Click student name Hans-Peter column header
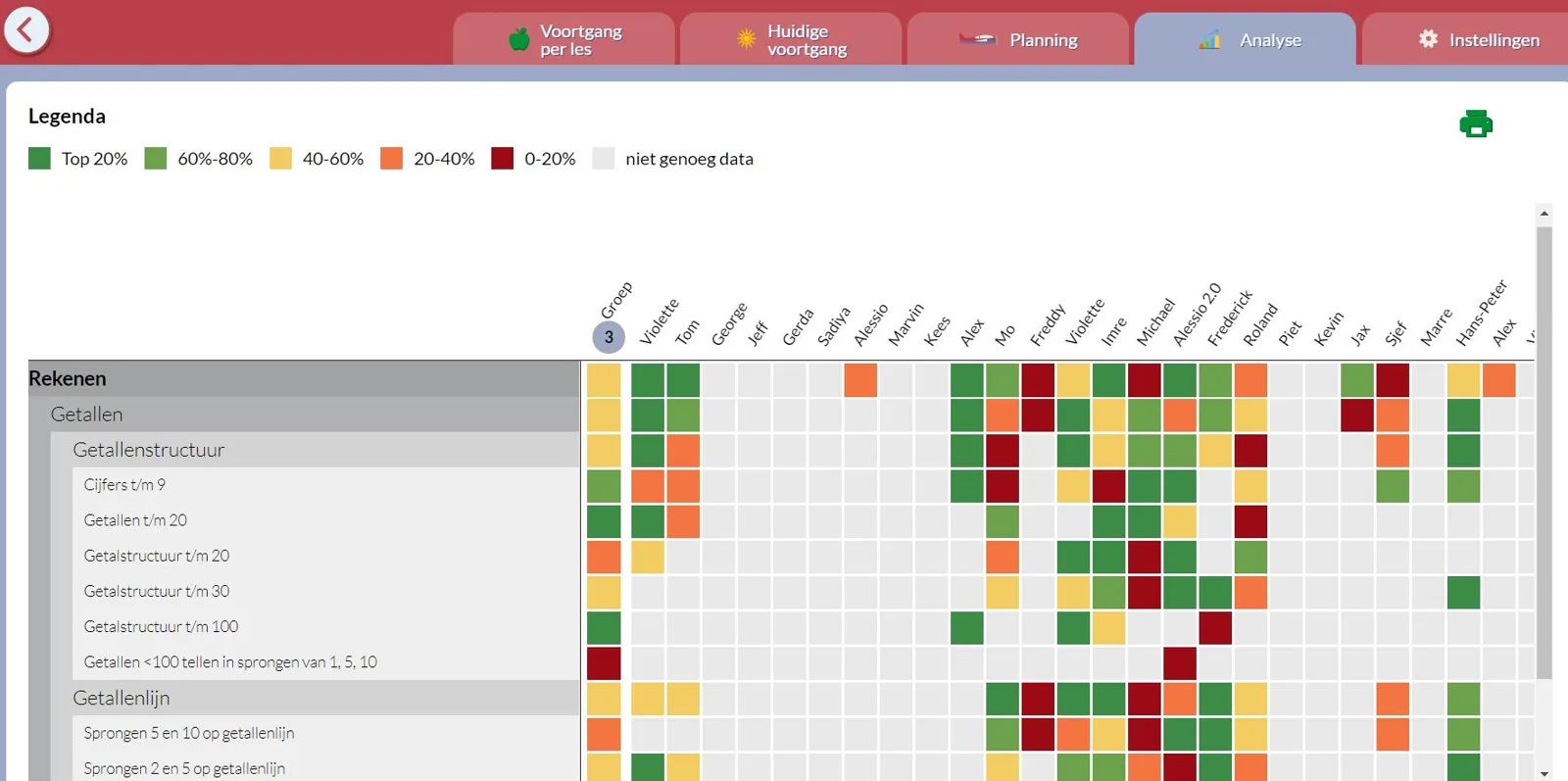Image resolution: width=1568 pixels, height=781 pixels. [x=1481, y=314]
